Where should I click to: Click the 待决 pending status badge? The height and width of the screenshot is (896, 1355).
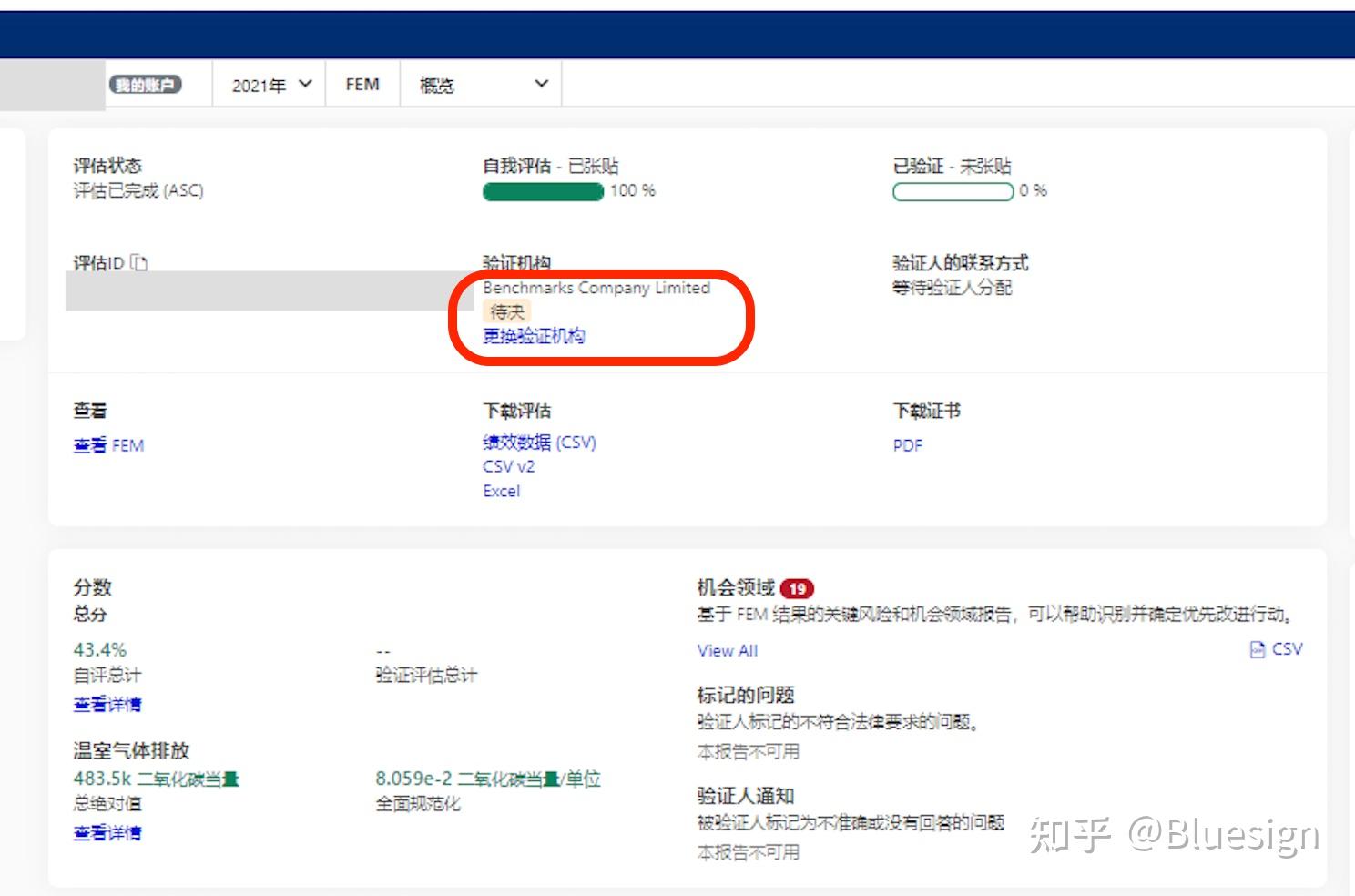click(x=506, y=311)
